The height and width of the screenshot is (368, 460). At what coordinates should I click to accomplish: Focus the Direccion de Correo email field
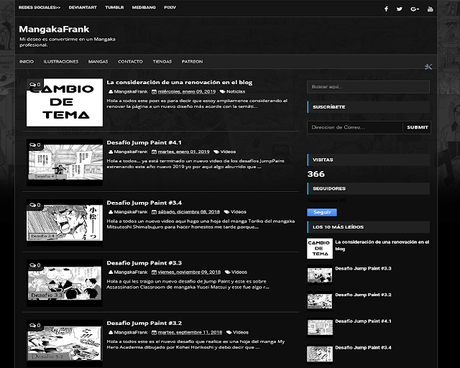(355, 127)
